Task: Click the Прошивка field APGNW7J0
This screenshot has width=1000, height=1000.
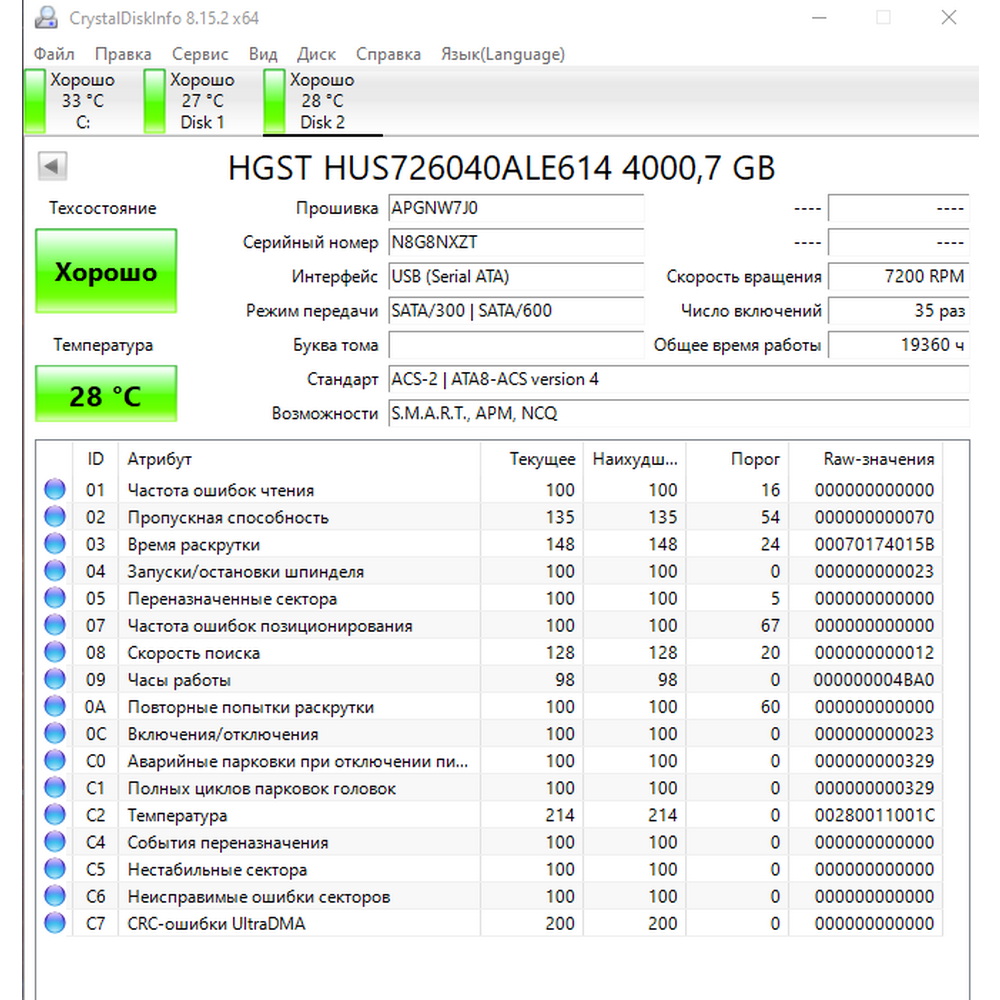Action: pos(516,208)
